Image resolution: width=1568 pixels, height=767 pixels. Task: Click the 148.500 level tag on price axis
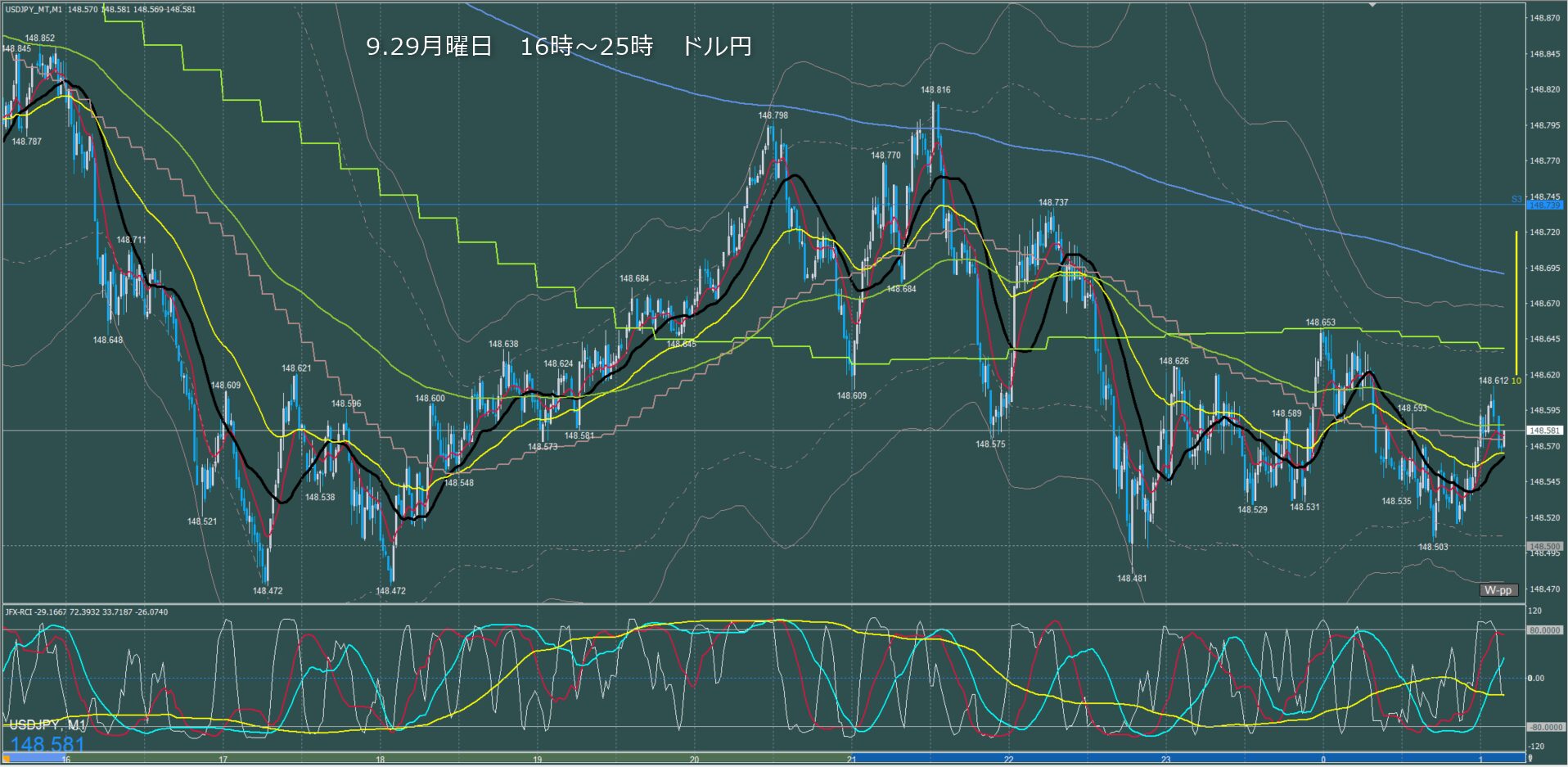1544,546
